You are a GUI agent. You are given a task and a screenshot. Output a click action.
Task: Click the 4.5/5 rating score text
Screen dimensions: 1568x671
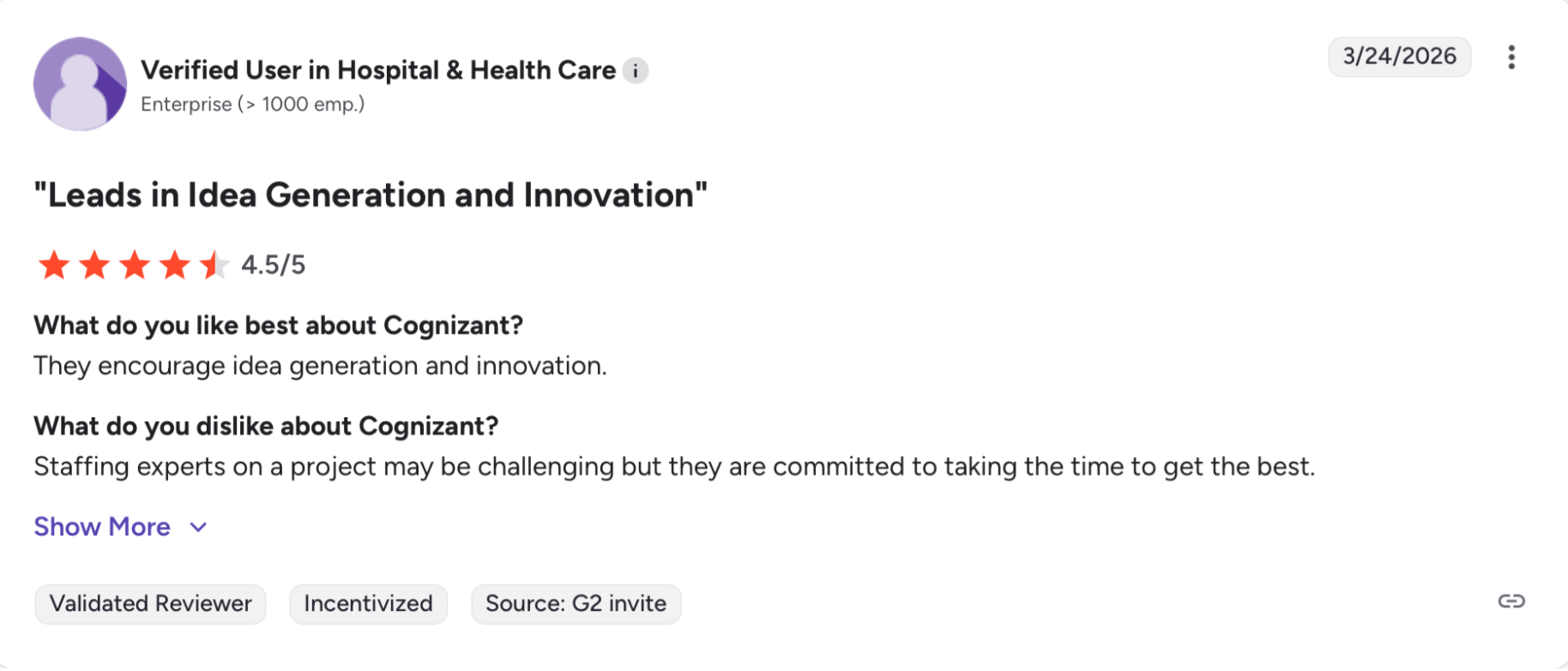point(273,265)
